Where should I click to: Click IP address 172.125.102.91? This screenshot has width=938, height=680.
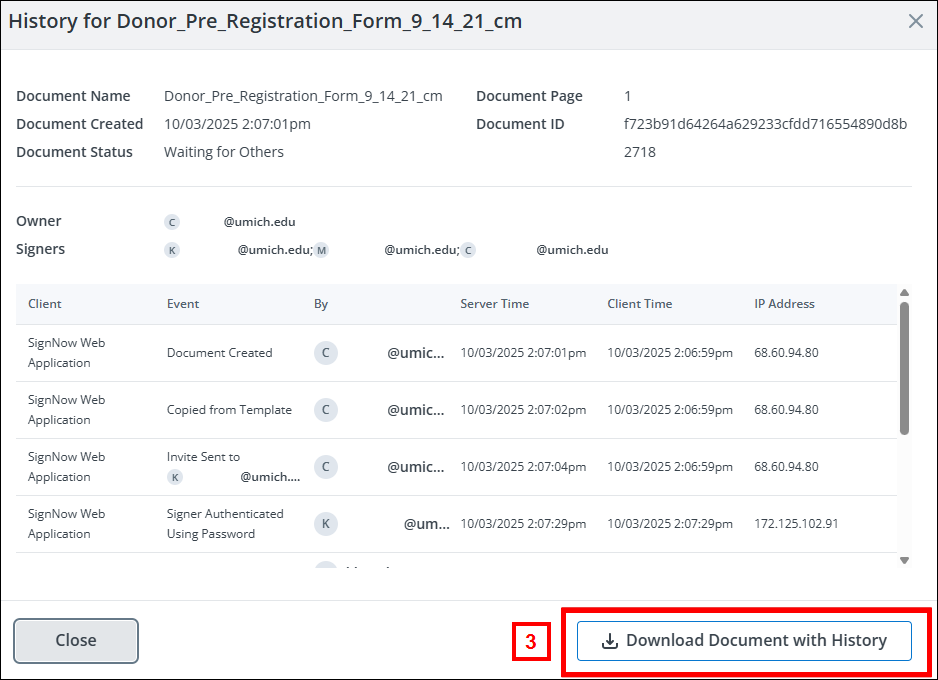(796, 524)
